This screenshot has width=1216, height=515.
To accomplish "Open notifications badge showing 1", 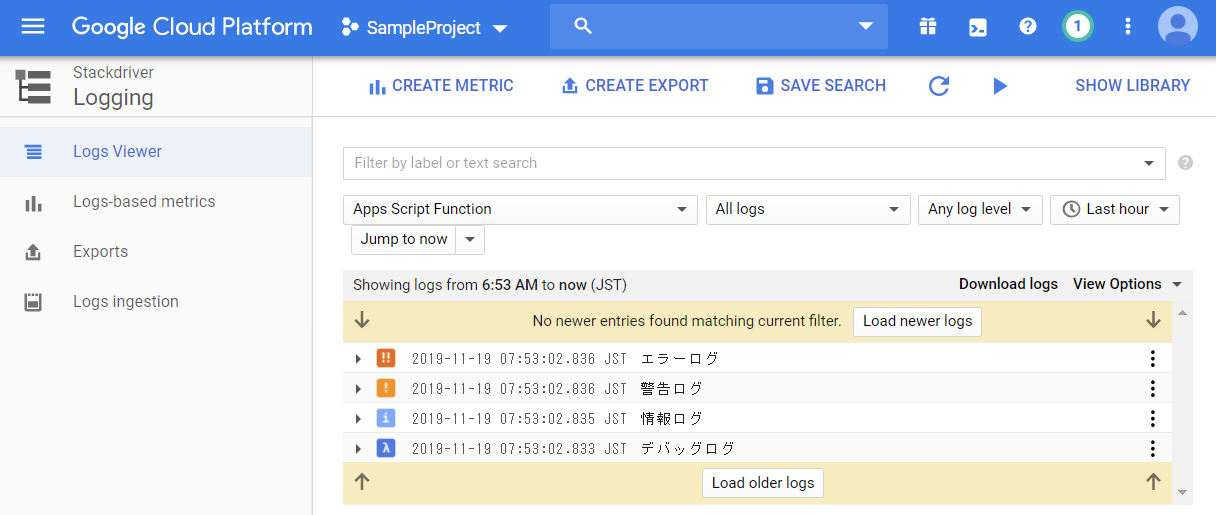I will (x=1077, y=27).
